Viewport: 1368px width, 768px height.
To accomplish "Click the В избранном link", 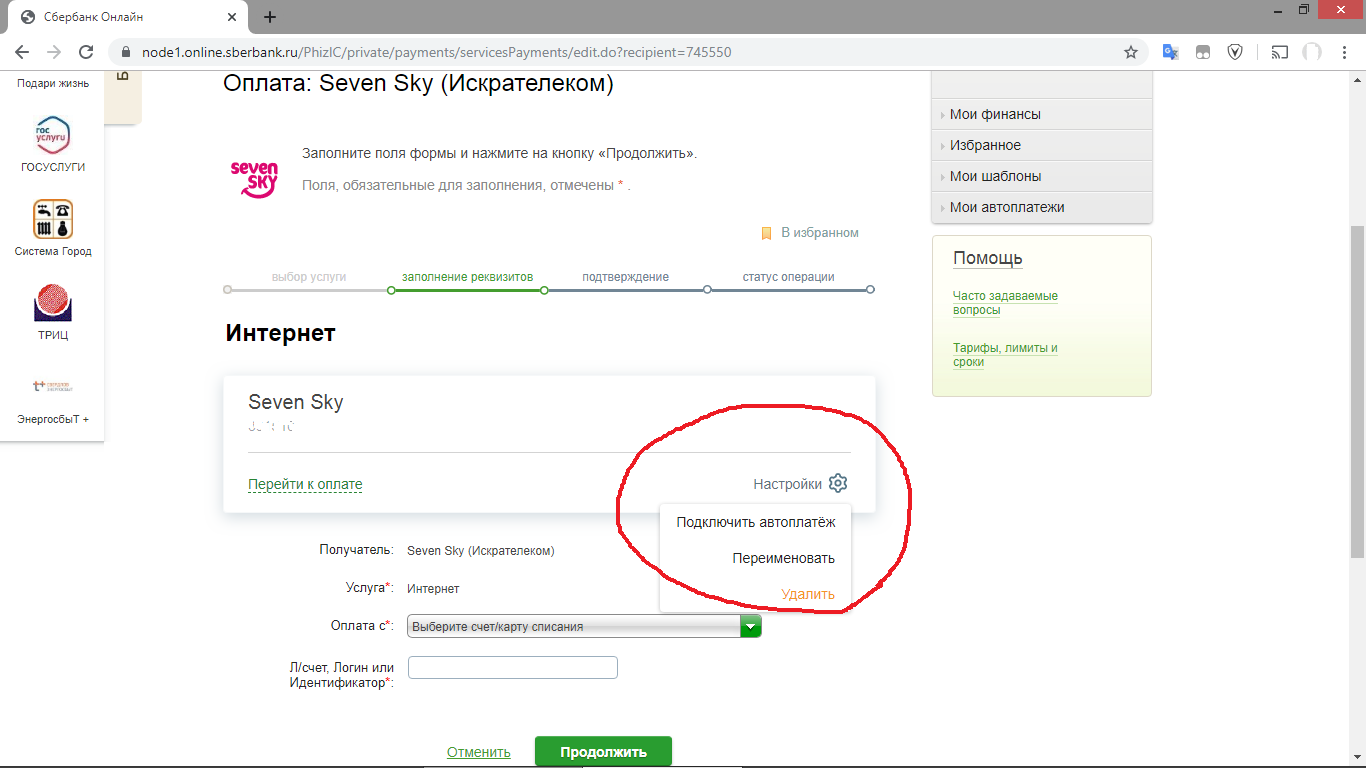I will [820, 233].
